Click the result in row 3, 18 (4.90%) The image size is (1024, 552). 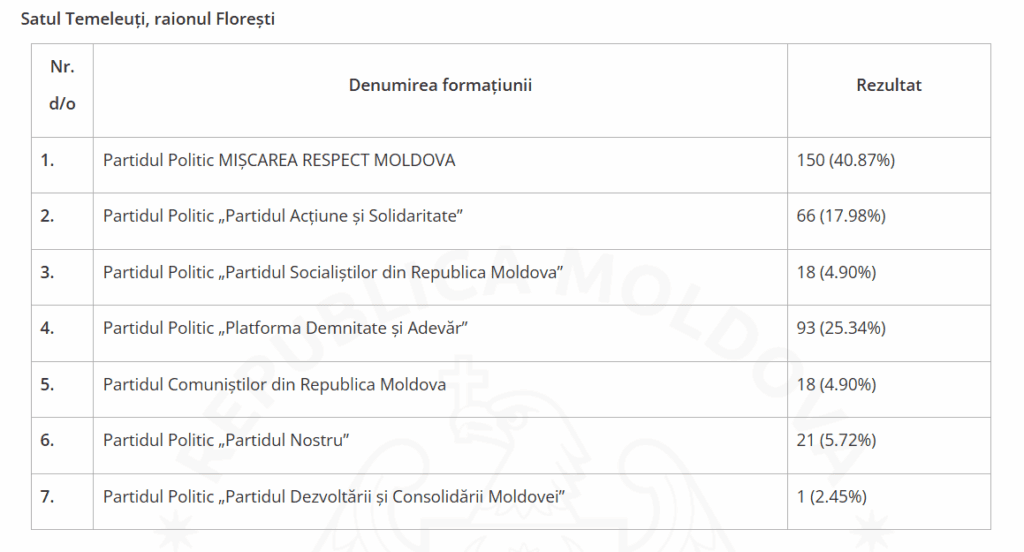(x=836, y=272)
